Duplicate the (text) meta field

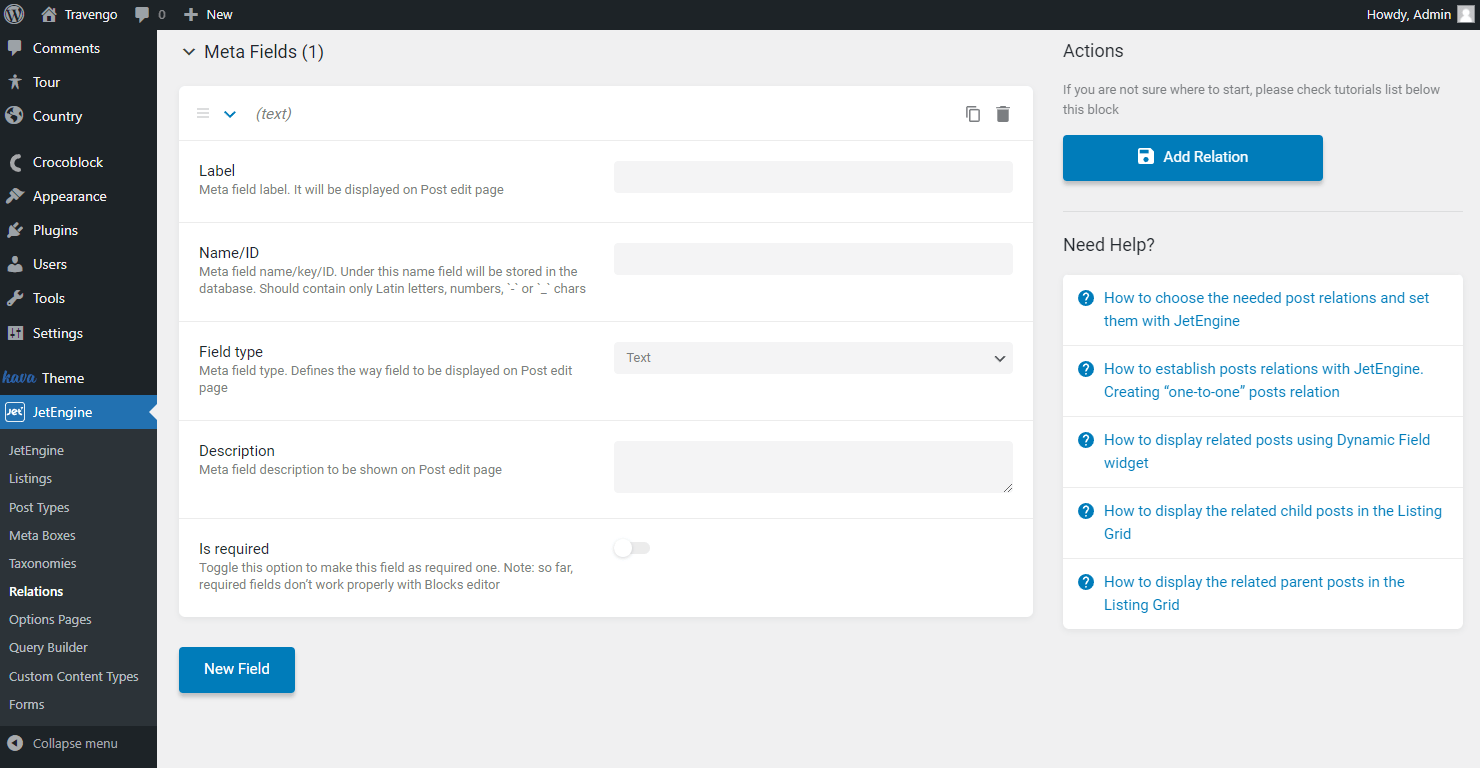[973, 114]
